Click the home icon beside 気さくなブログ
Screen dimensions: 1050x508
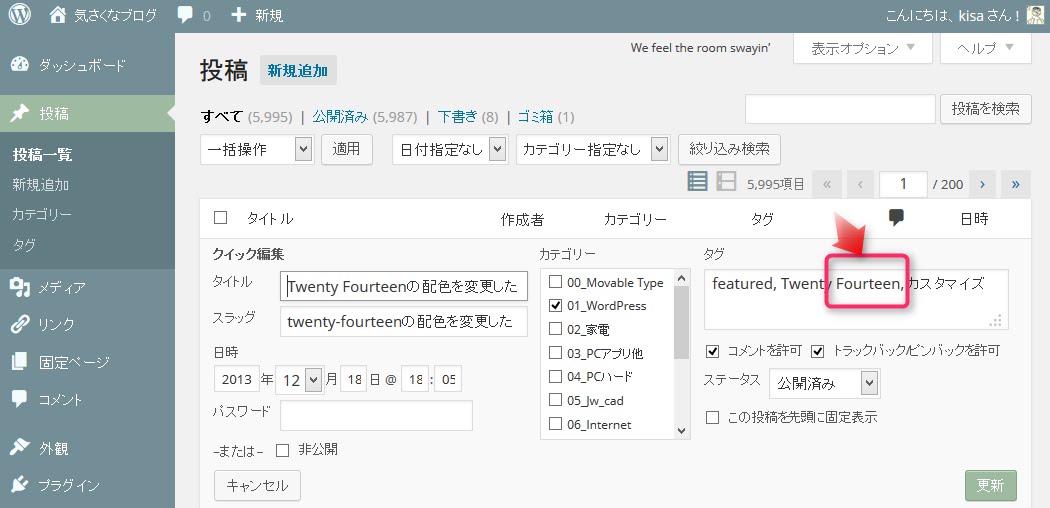pos(58,15)
